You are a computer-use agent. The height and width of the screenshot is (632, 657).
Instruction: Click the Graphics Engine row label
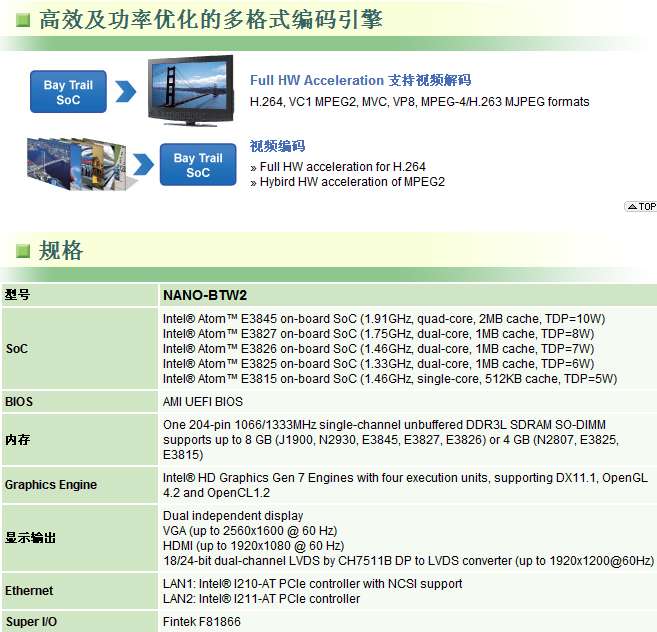point(51,485)
